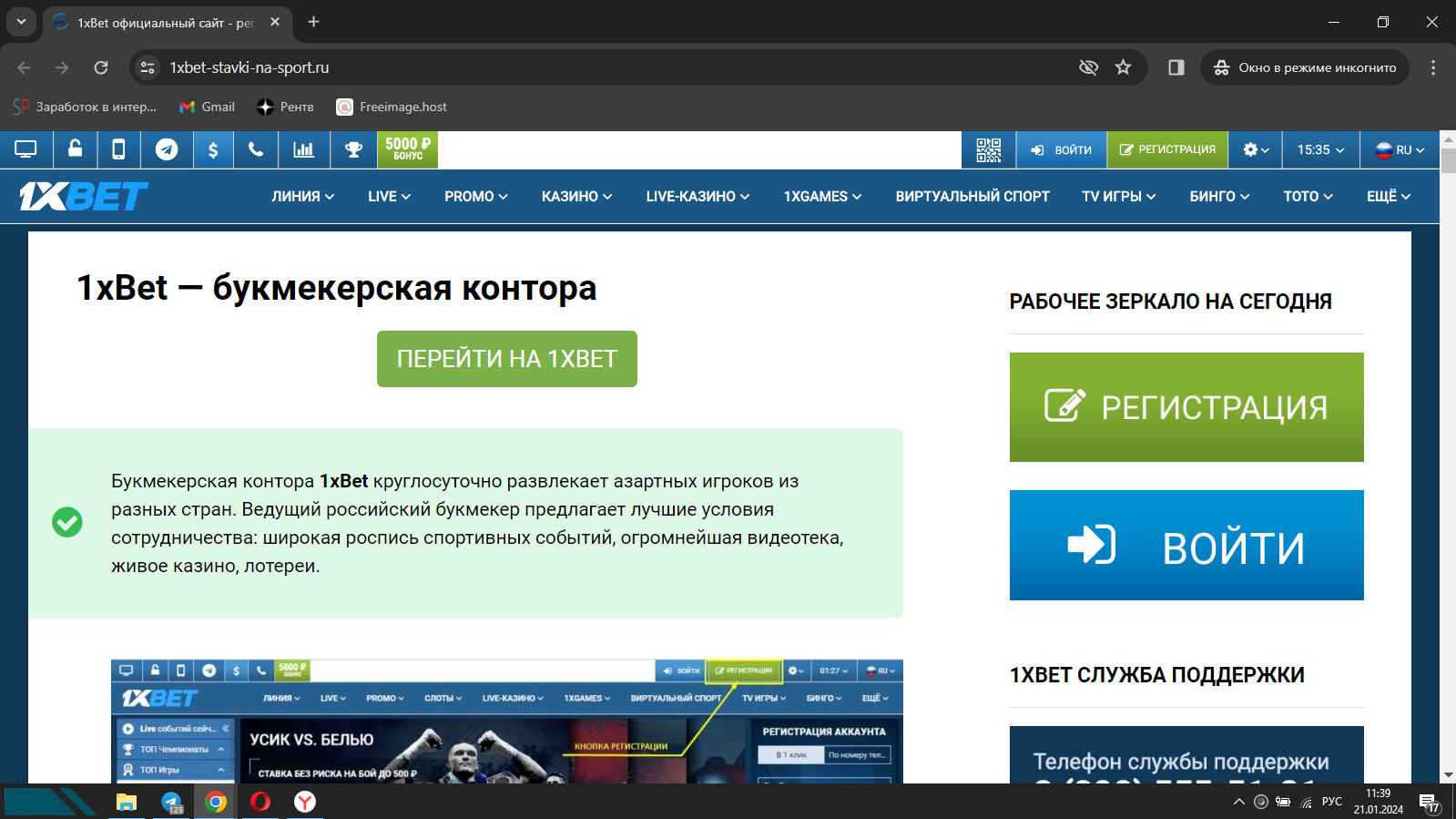Expand the LIVE-КАЗИНО menu
Screen dimensions: 1456x819
click(x=698, y=196)
